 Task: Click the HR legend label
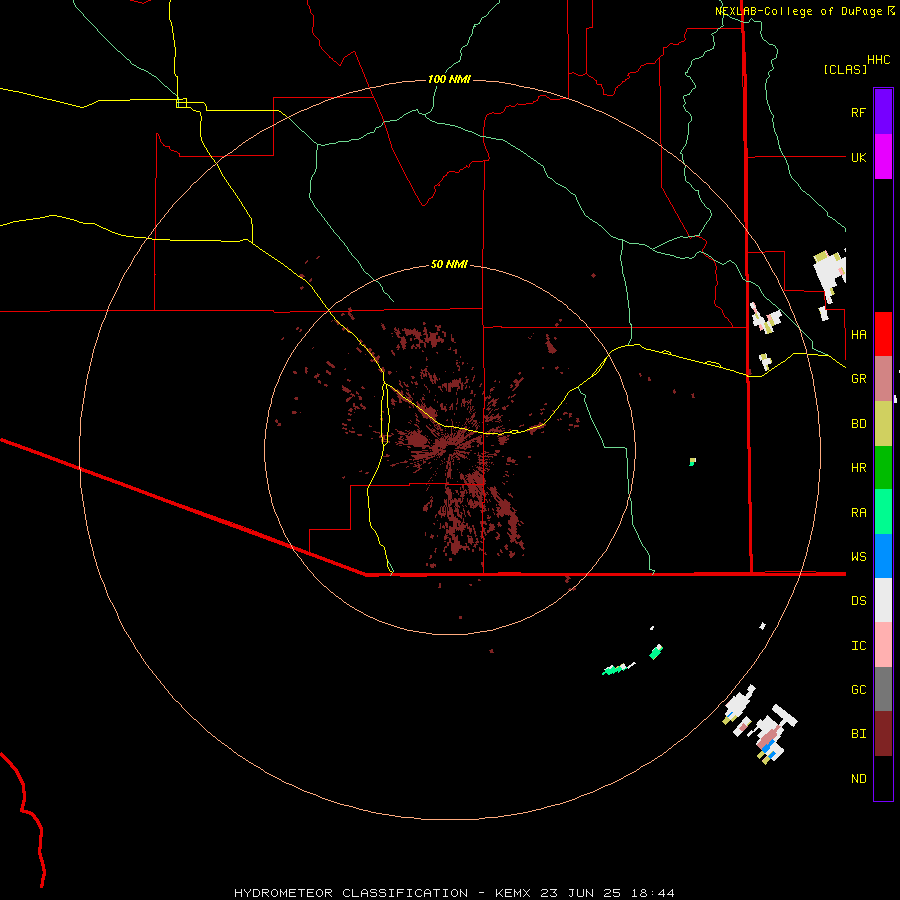tap(858, 468)
